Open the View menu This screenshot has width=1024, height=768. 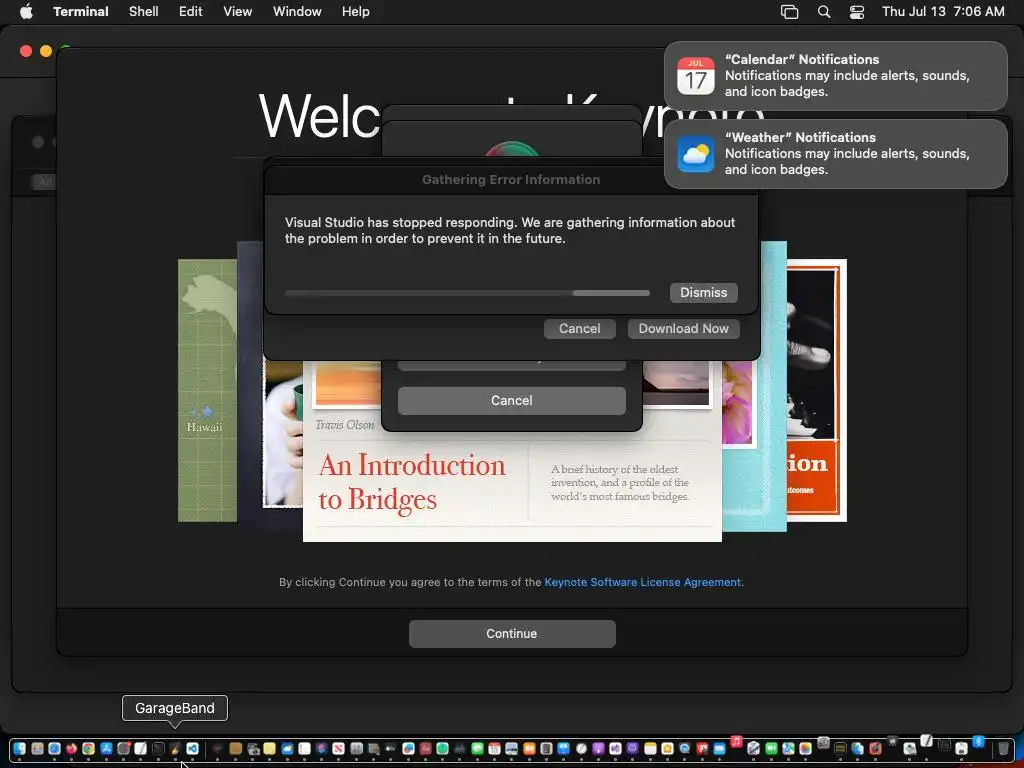tap(238, 12)
